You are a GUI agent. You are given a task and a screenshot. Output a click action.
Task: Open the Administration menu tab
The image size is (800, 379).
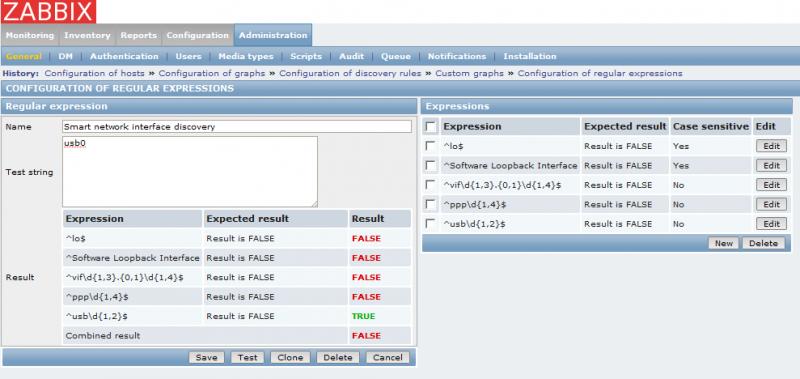pyautogui.click(x=273, y=35)
